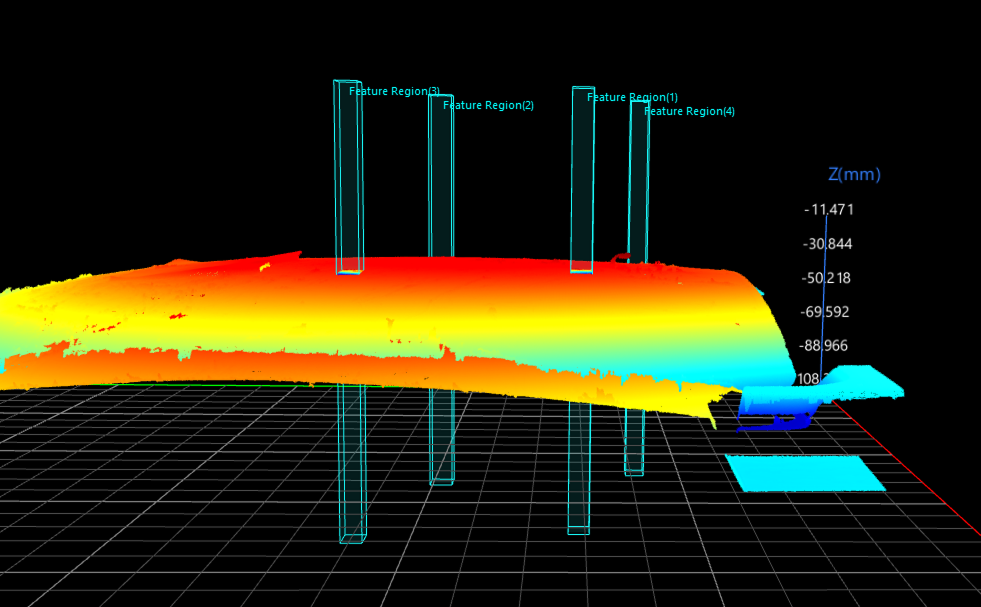Click the -50.218 Z-axis tick value
The height and width of the screenshot is (607, 981).
click(829, 278)
